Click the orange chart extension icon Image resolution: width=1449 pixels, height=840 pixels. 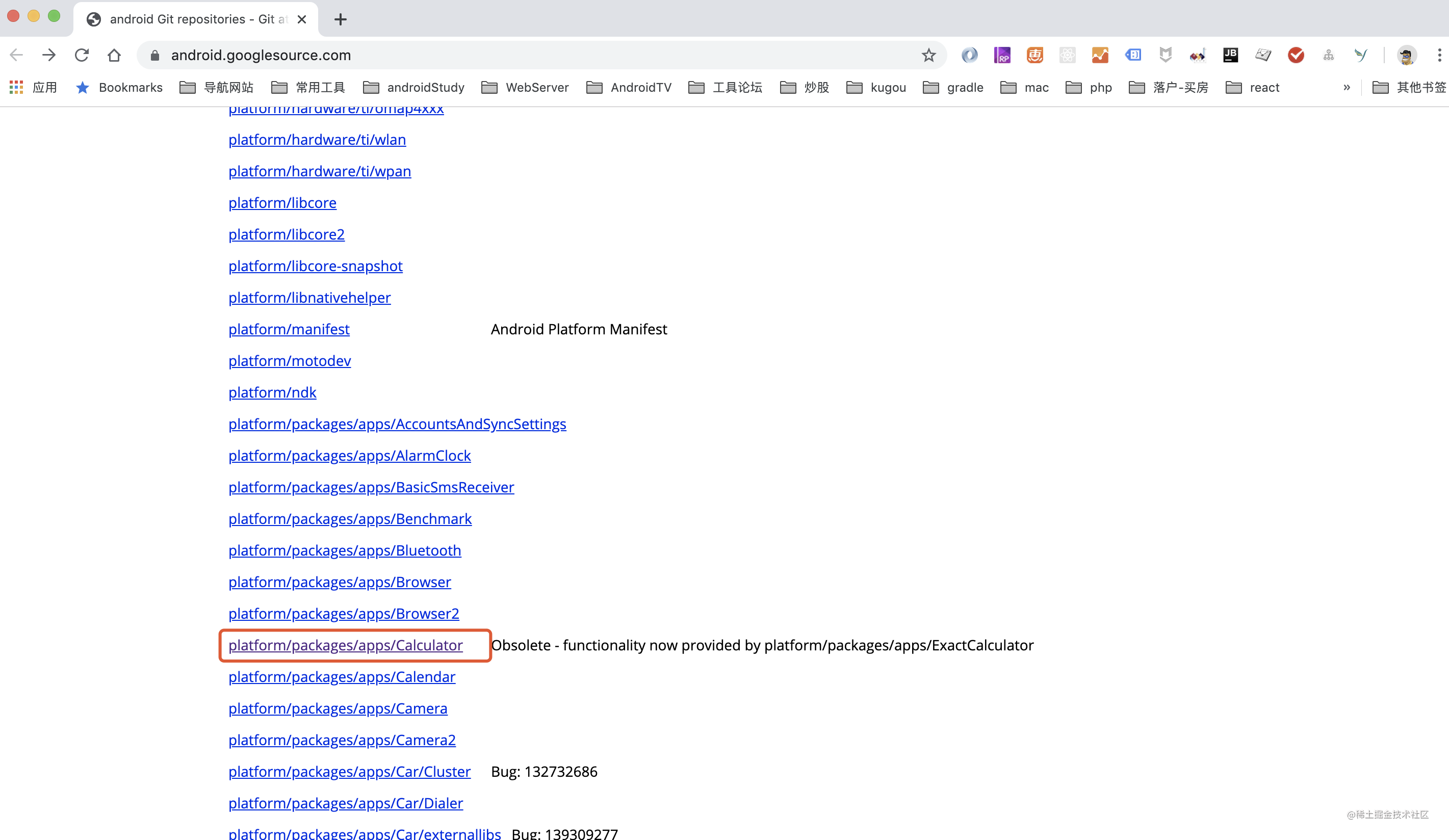click(1099, 55)
